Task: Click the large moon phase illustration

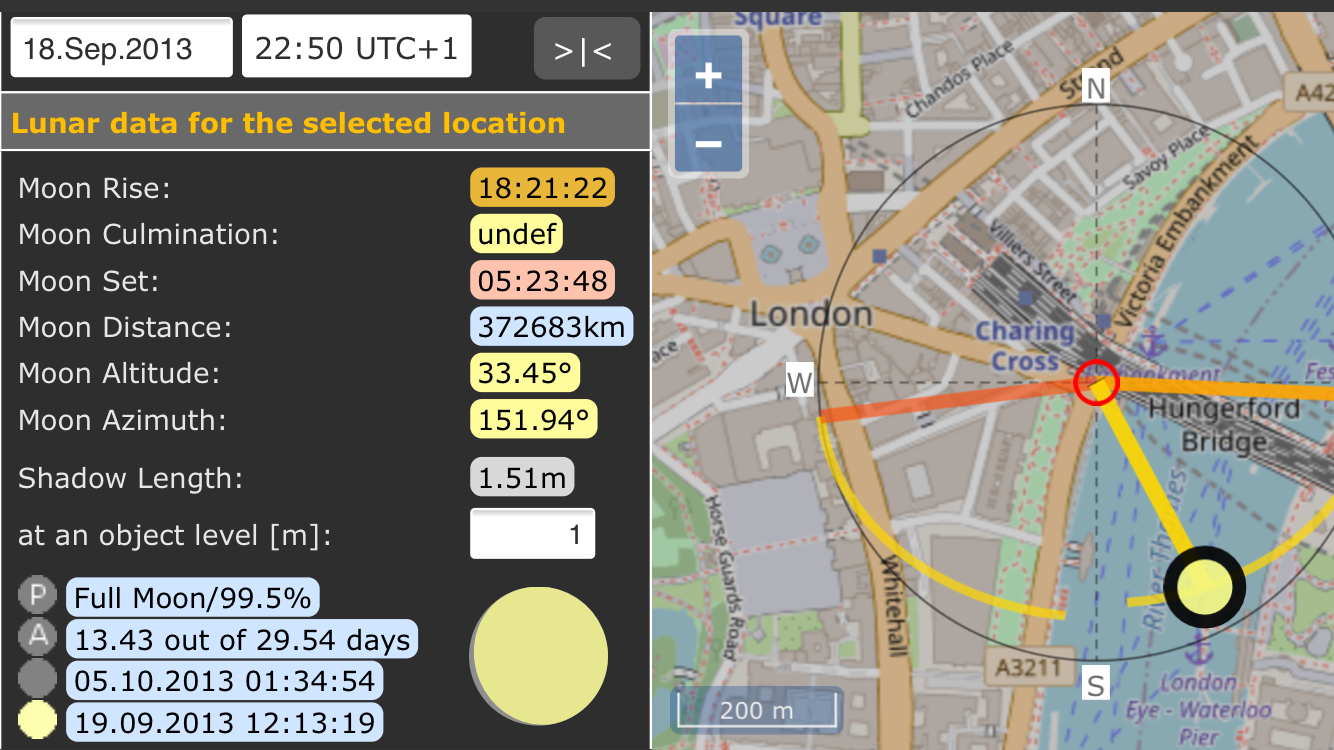Action: [x=539, y=656]
